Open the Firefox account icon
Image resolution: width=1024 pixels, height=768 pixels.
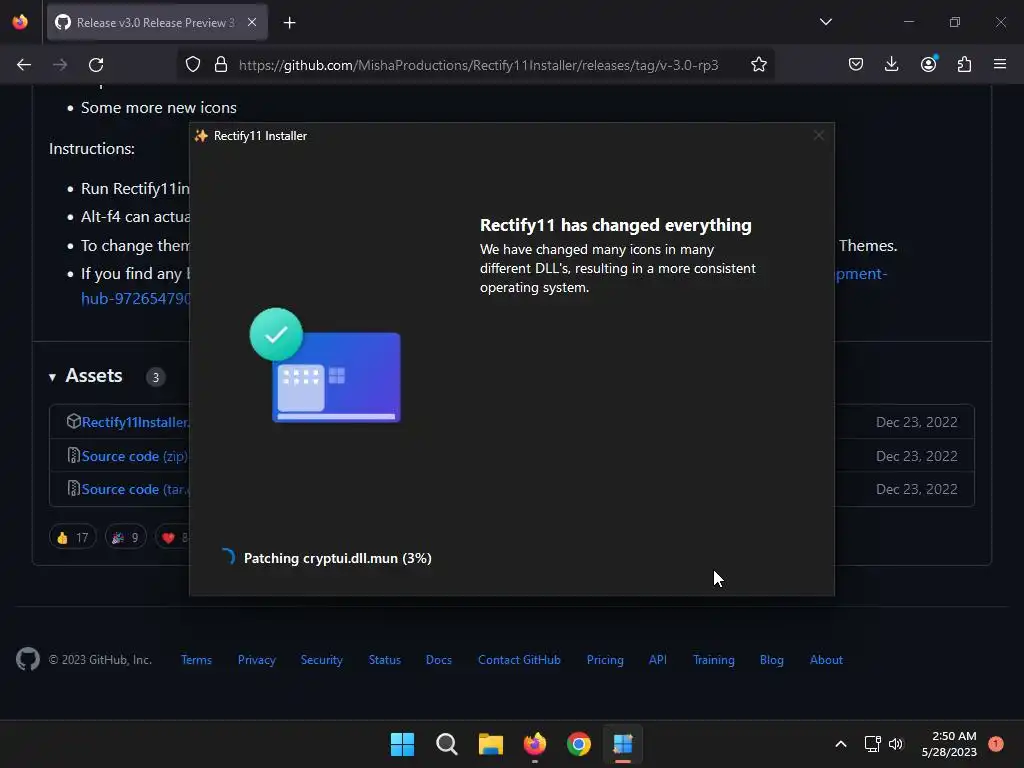[928, 65]
